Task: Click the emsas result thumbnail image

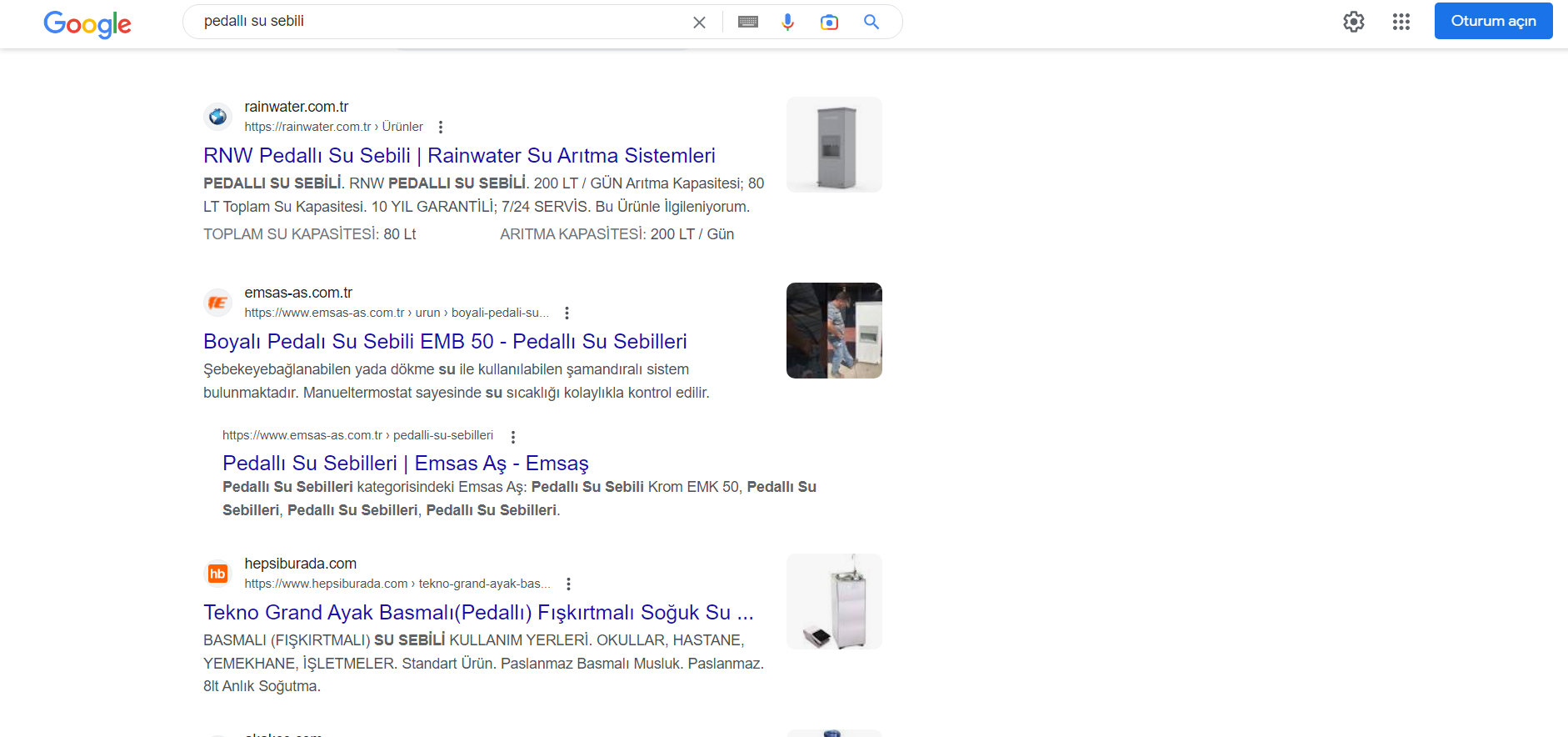Action: click(x=834, y=331)
